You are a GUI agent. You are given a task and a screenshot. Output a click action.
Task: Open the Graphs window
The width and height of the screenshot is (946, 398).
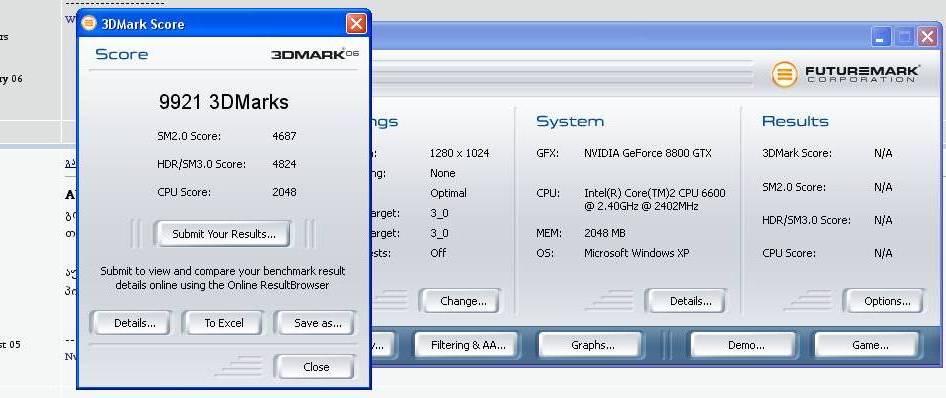592,346
